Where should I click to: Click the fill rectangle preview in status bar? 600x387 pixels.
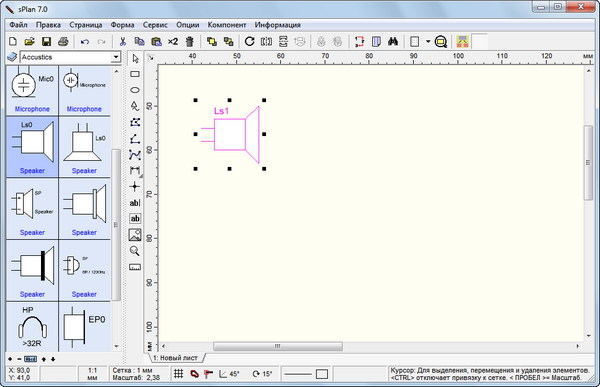click(322, 374)
